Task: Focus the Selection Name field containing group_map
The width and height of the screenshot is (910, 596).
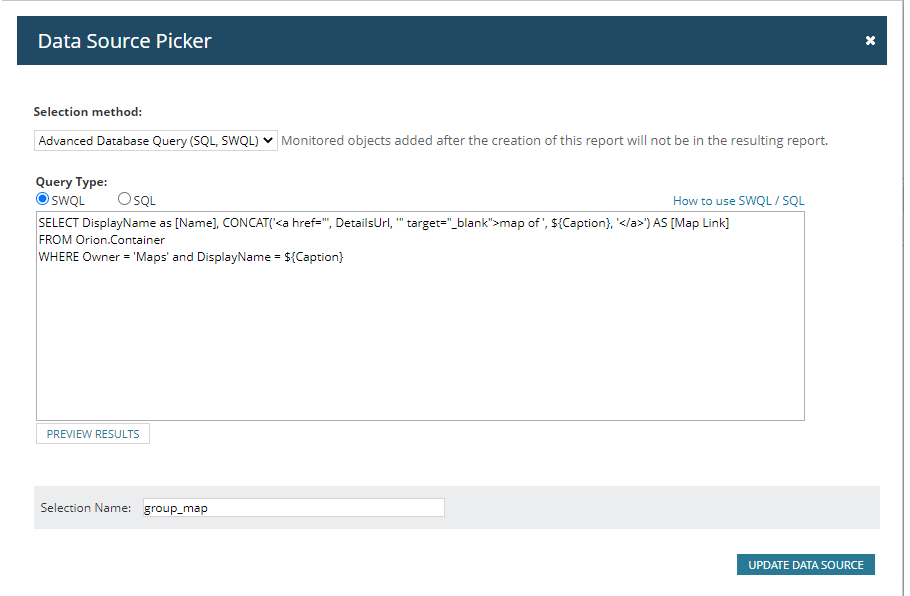Action: [x=294, y=508]
